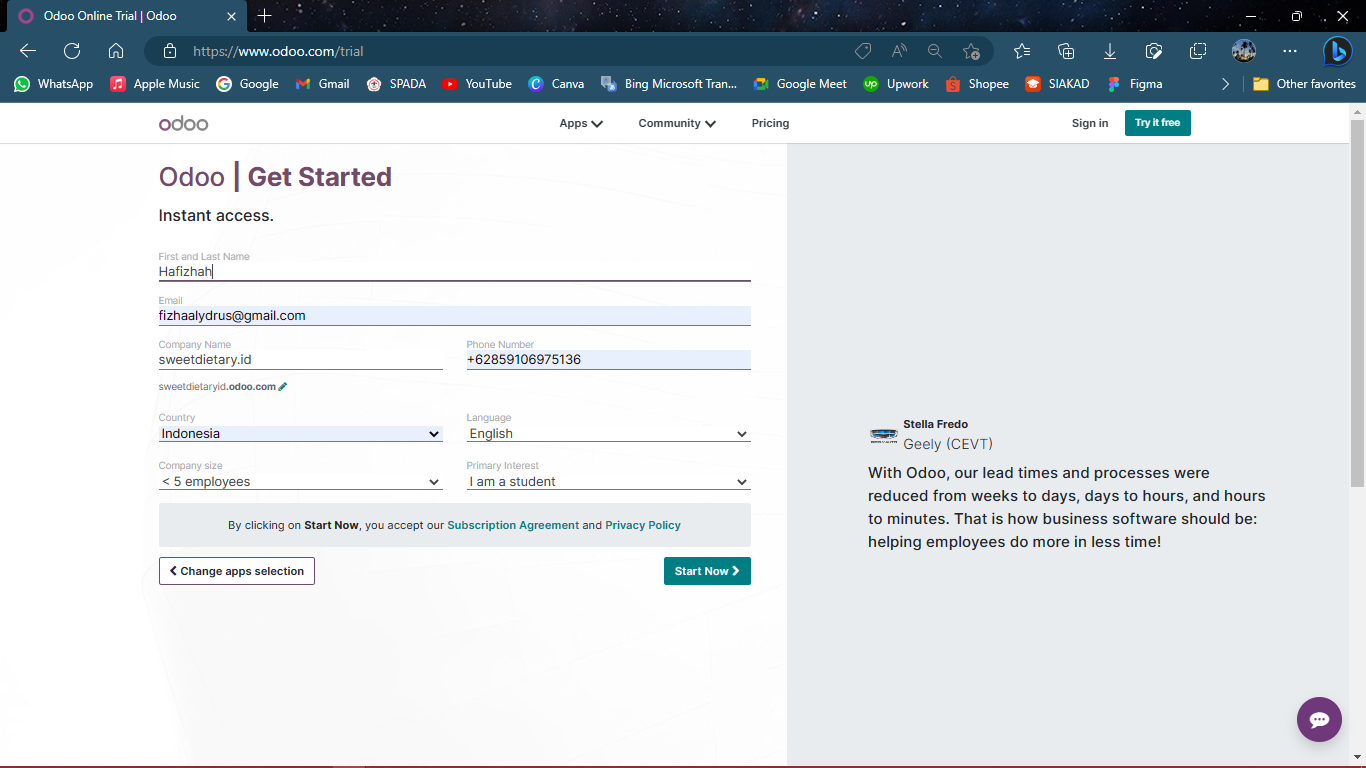Open the Subscription Agreement link

(x=513, y=525)
